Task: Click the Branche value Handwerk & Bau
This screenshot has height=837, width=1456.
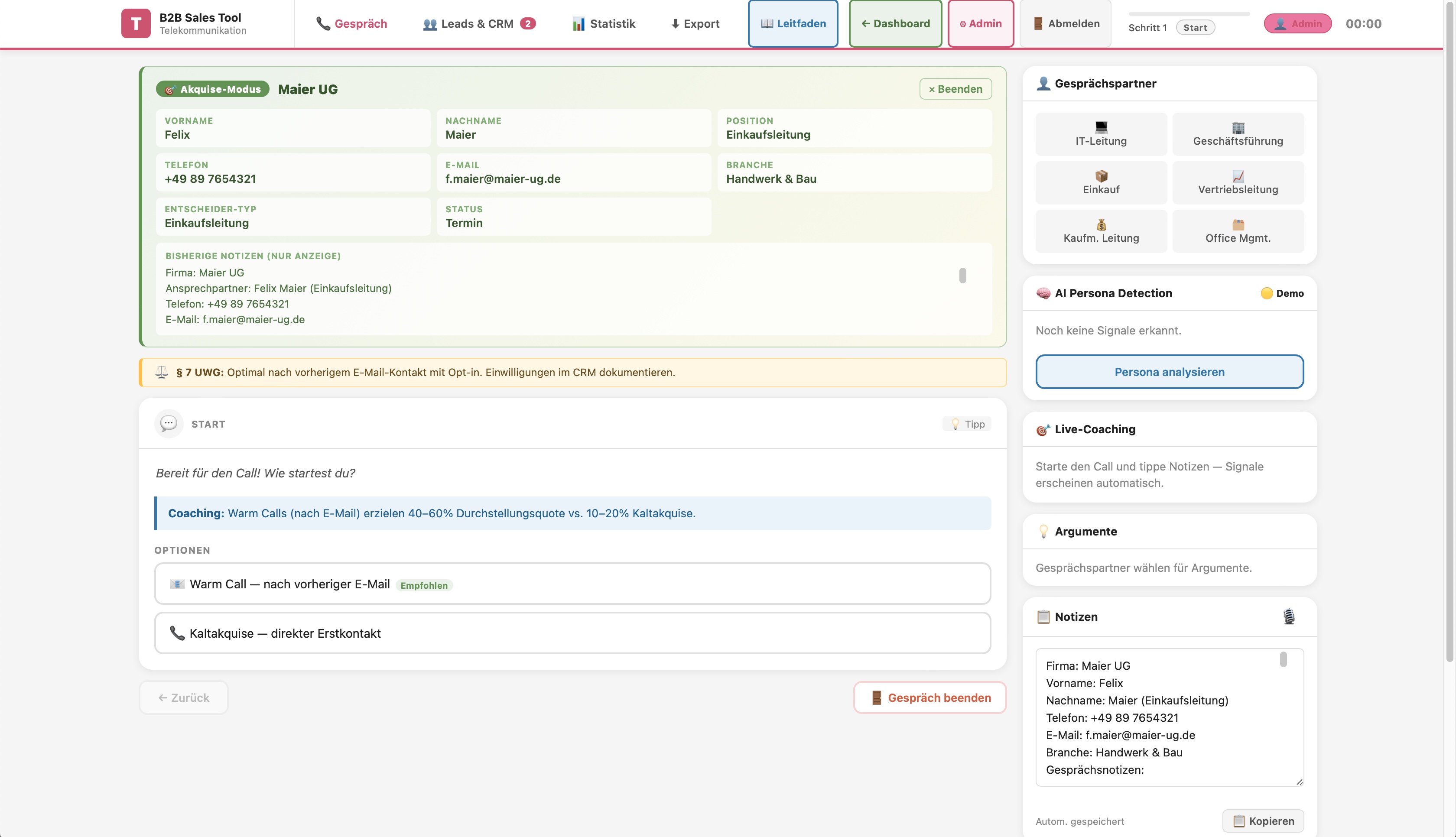Action: click(771, 179)
